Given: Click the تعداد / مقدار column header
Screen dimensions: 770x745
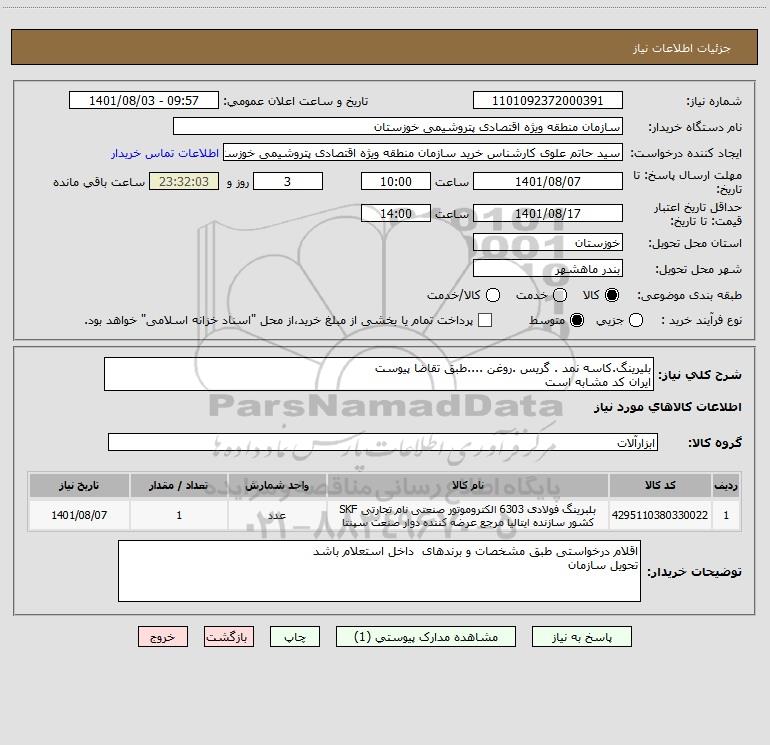Looking at the screenshot, I should pos(179,485).
